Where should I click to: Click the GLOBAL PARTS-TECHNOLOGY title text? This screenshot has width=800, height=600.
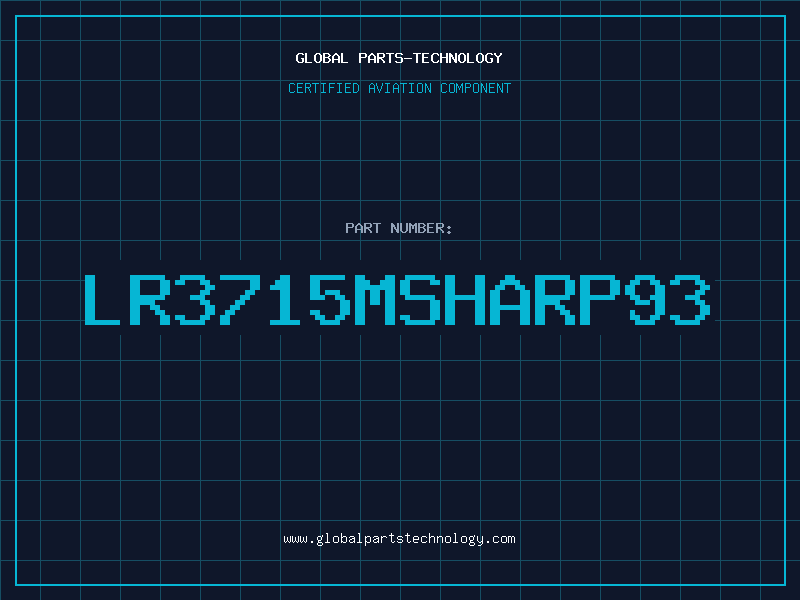pos(399,58)
